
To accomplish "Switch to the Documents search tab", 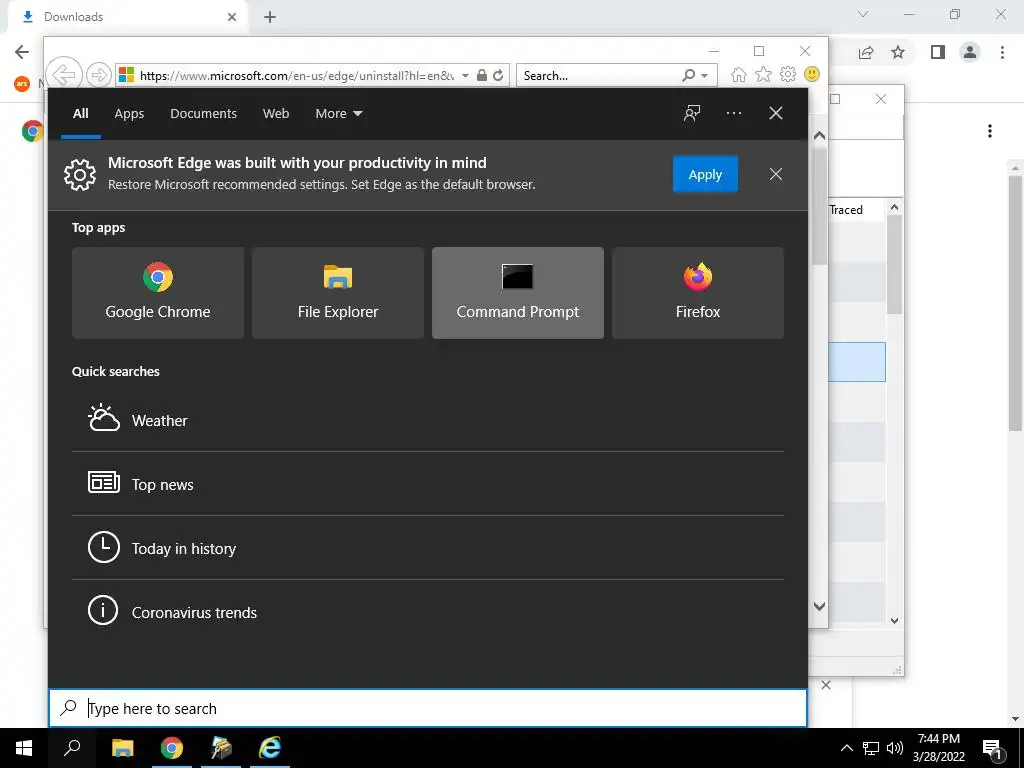I will (203, 114).
